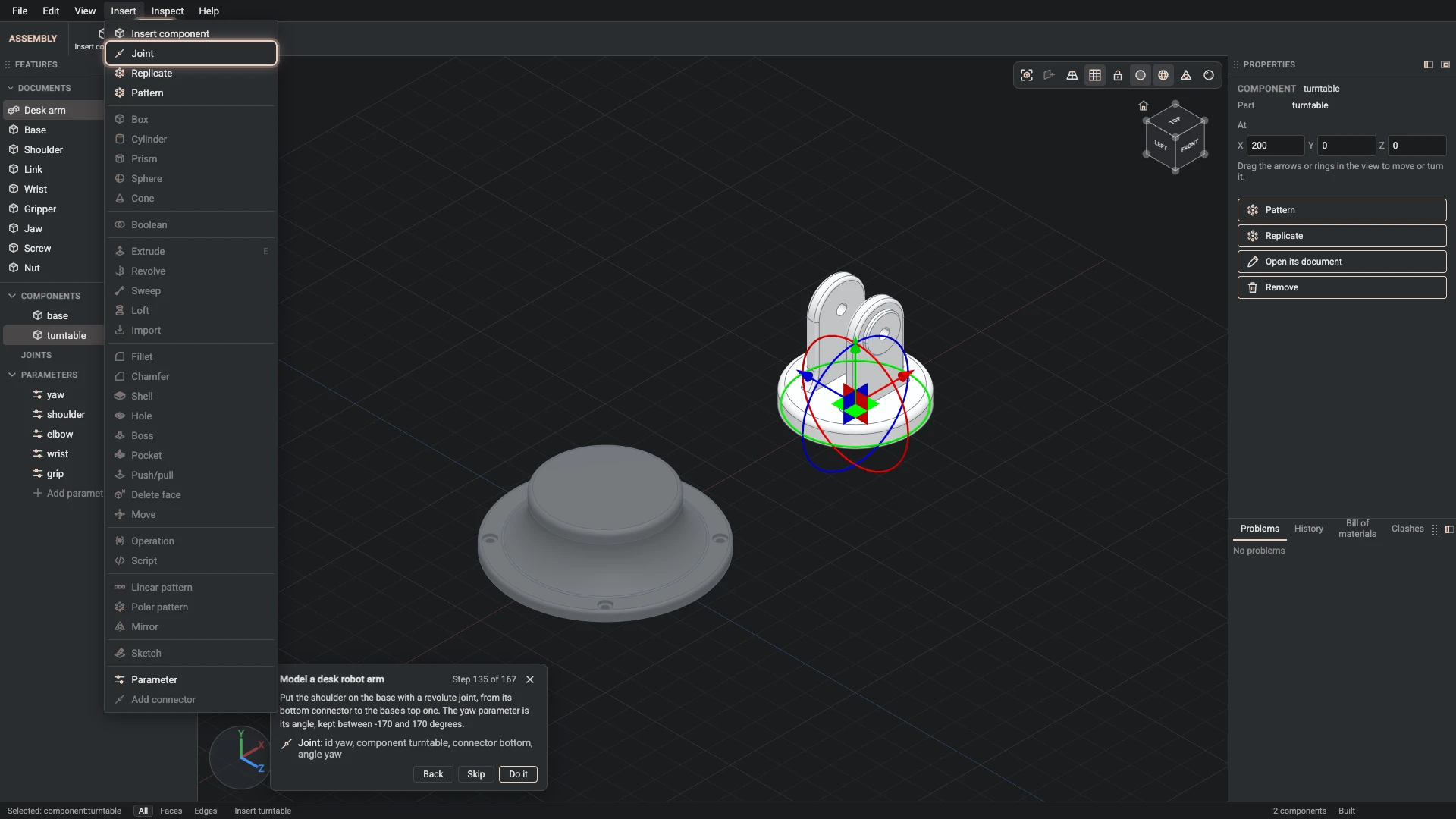This screenshot has height=819, width=1456.
Task: Switch to the Bill of materials tab
Action: coord(1357,529)
